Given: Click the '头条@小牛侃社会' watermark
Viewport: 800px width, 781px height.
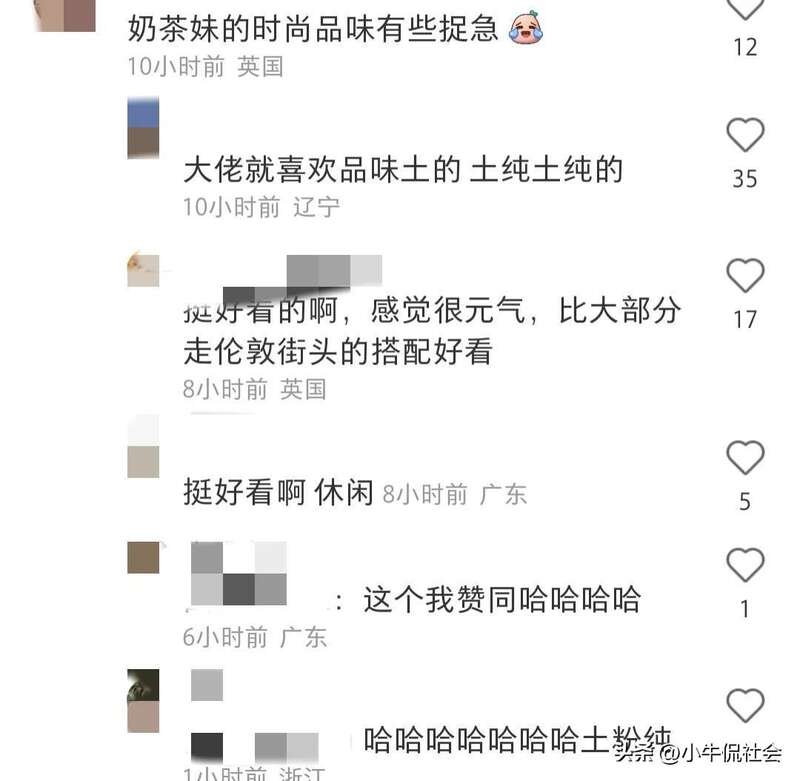Looking at the screenshot, I should 698,752.
